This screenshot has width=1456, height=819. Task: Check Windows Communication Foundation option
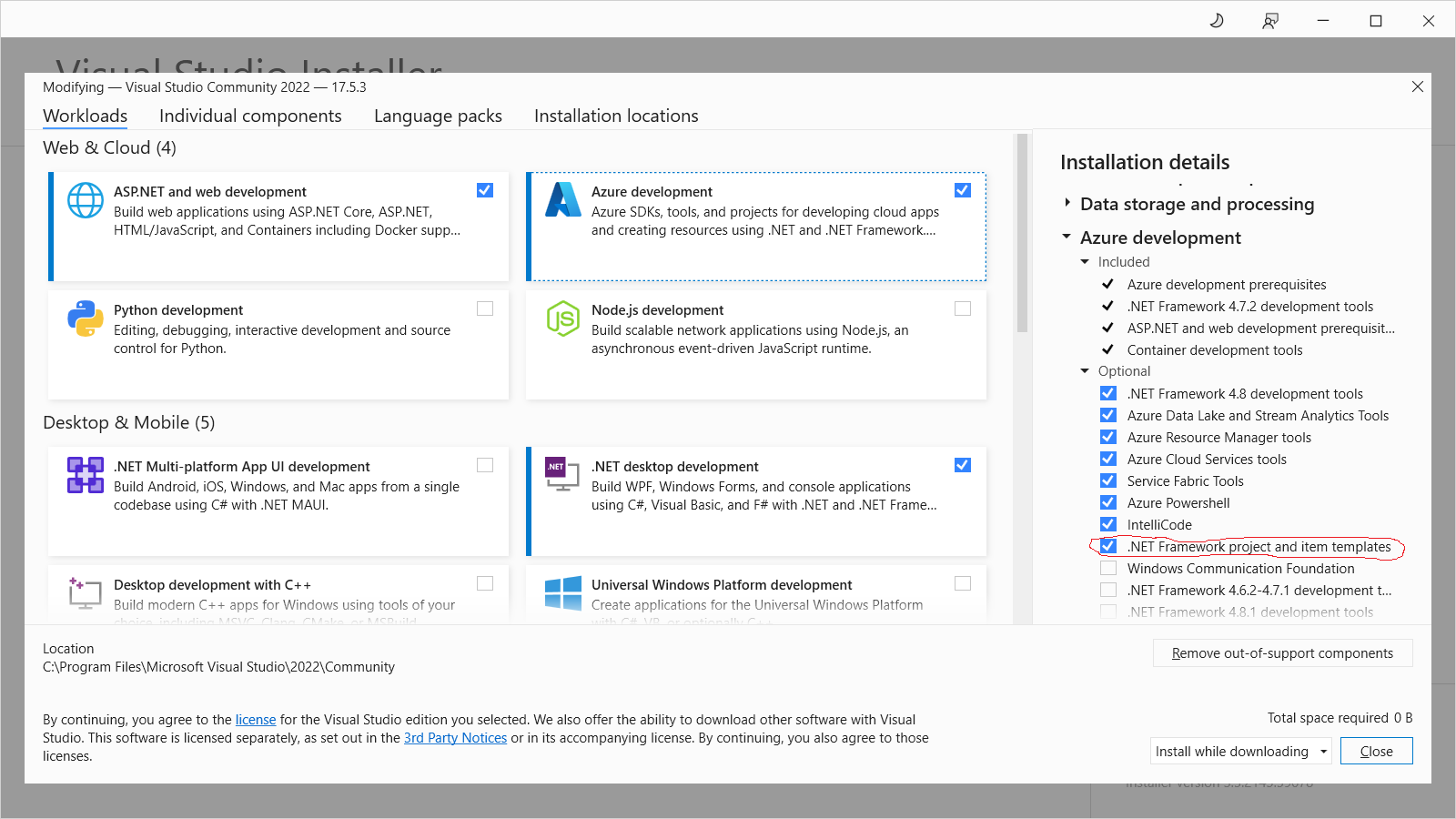tap(1108, 568)
